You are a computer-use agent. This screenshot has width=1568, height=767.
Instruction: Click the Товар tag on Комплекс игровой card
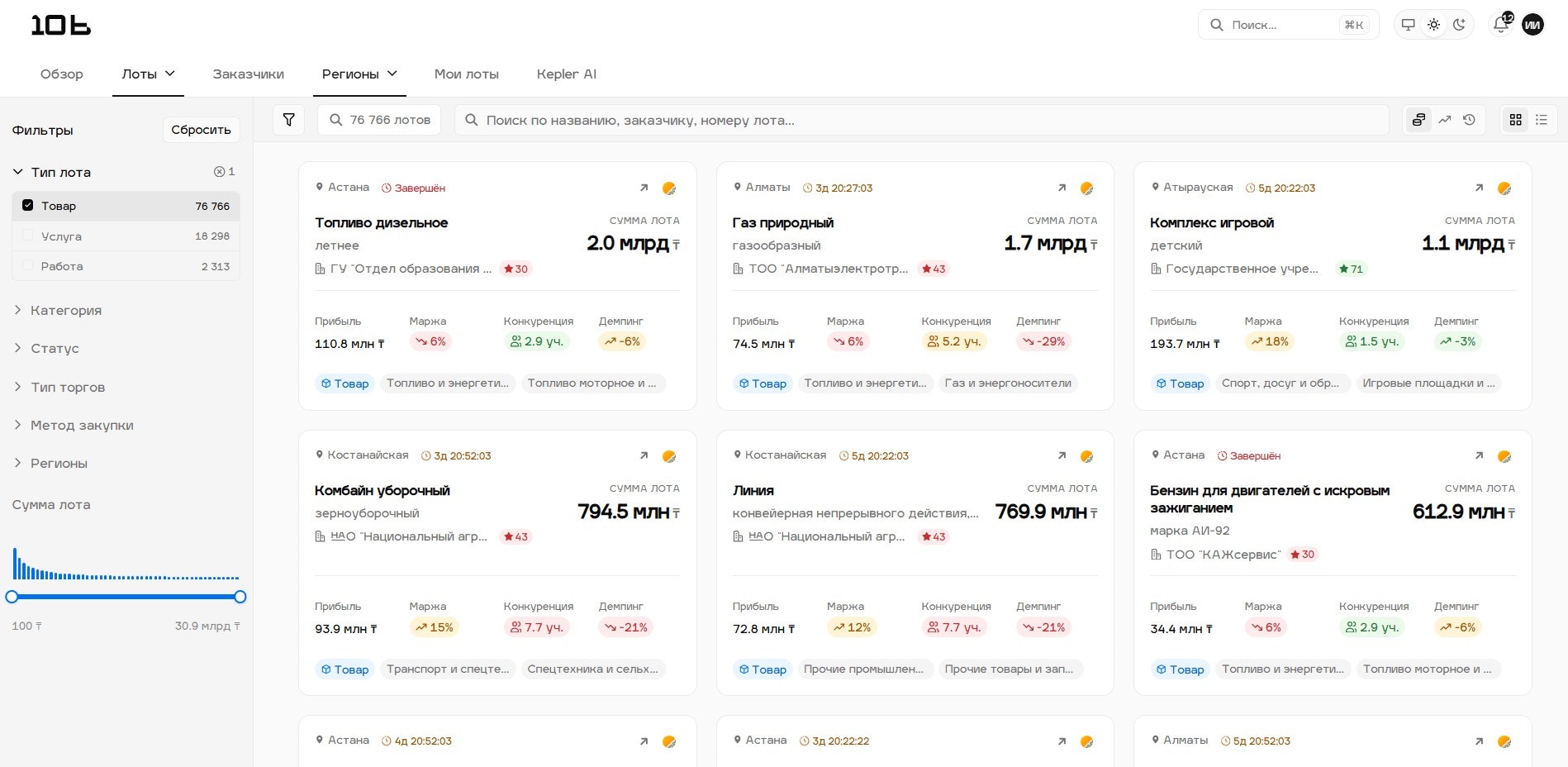point(1180,383)
